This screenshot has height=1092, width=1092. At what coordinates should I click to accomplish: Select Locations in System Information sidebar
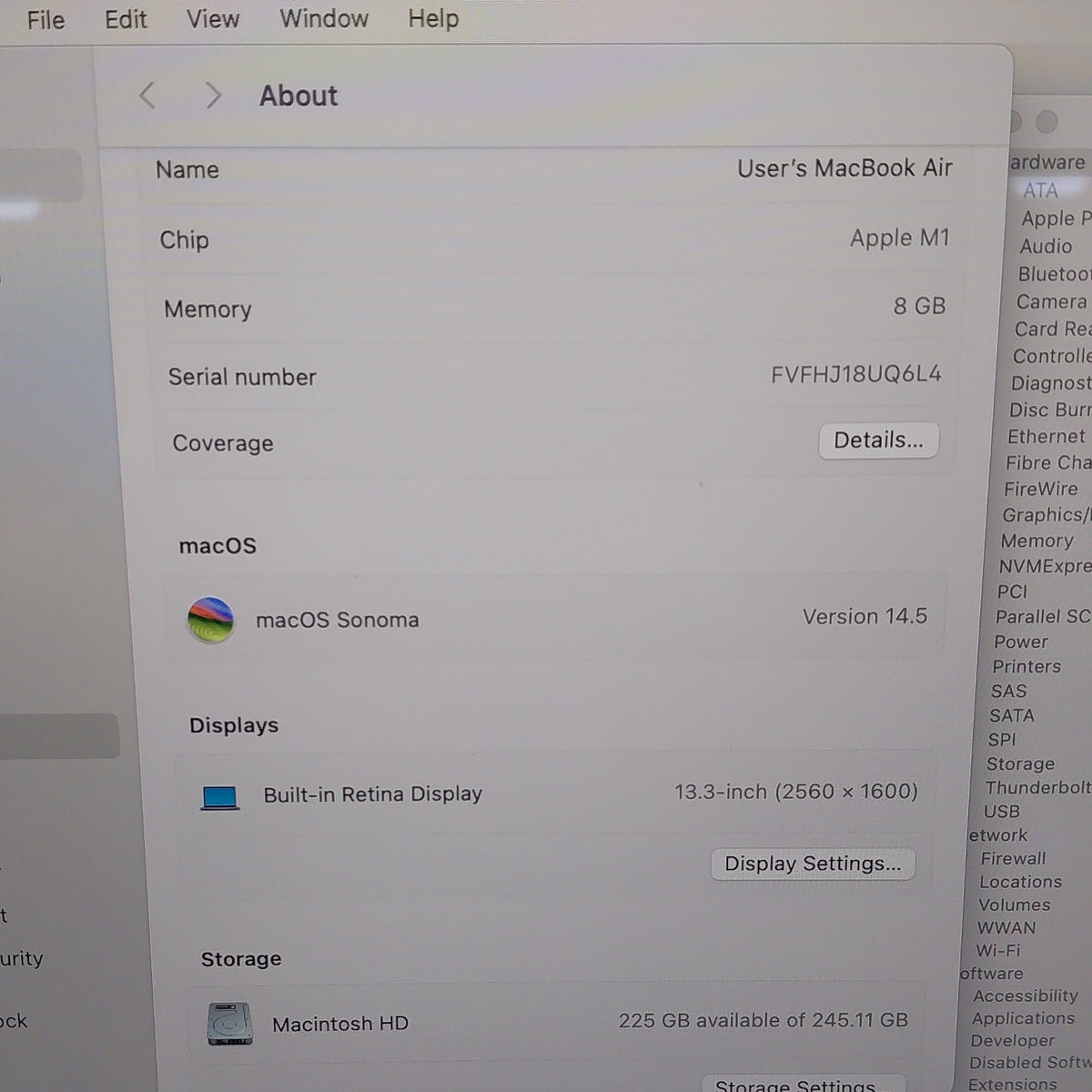point(1020,882)
